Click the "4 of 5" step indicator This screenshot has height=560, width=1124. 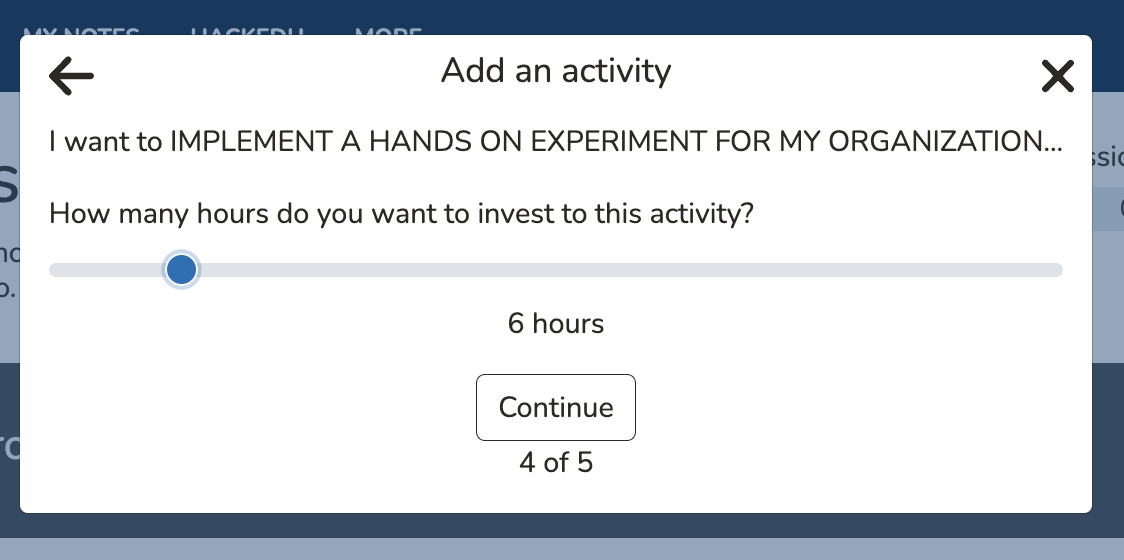556,463
